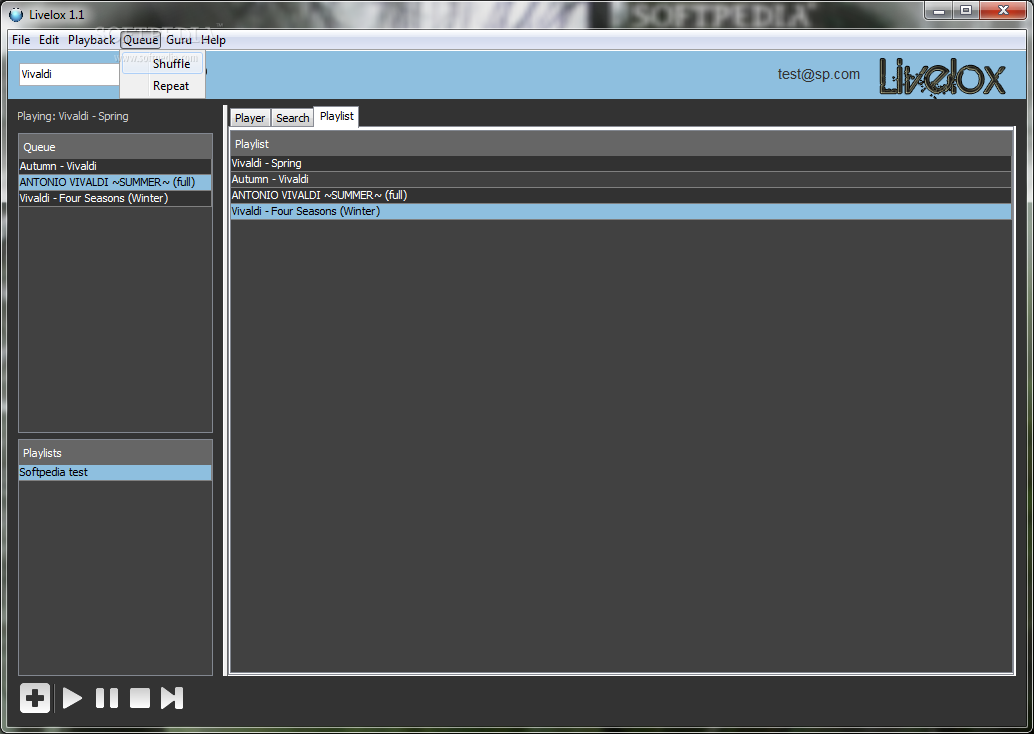The height and width of the screenshot is (734, 1034).
Task: Select 'Vivaldi - Four Seasons (Winter)' in Queue
Action: [115, 198]
